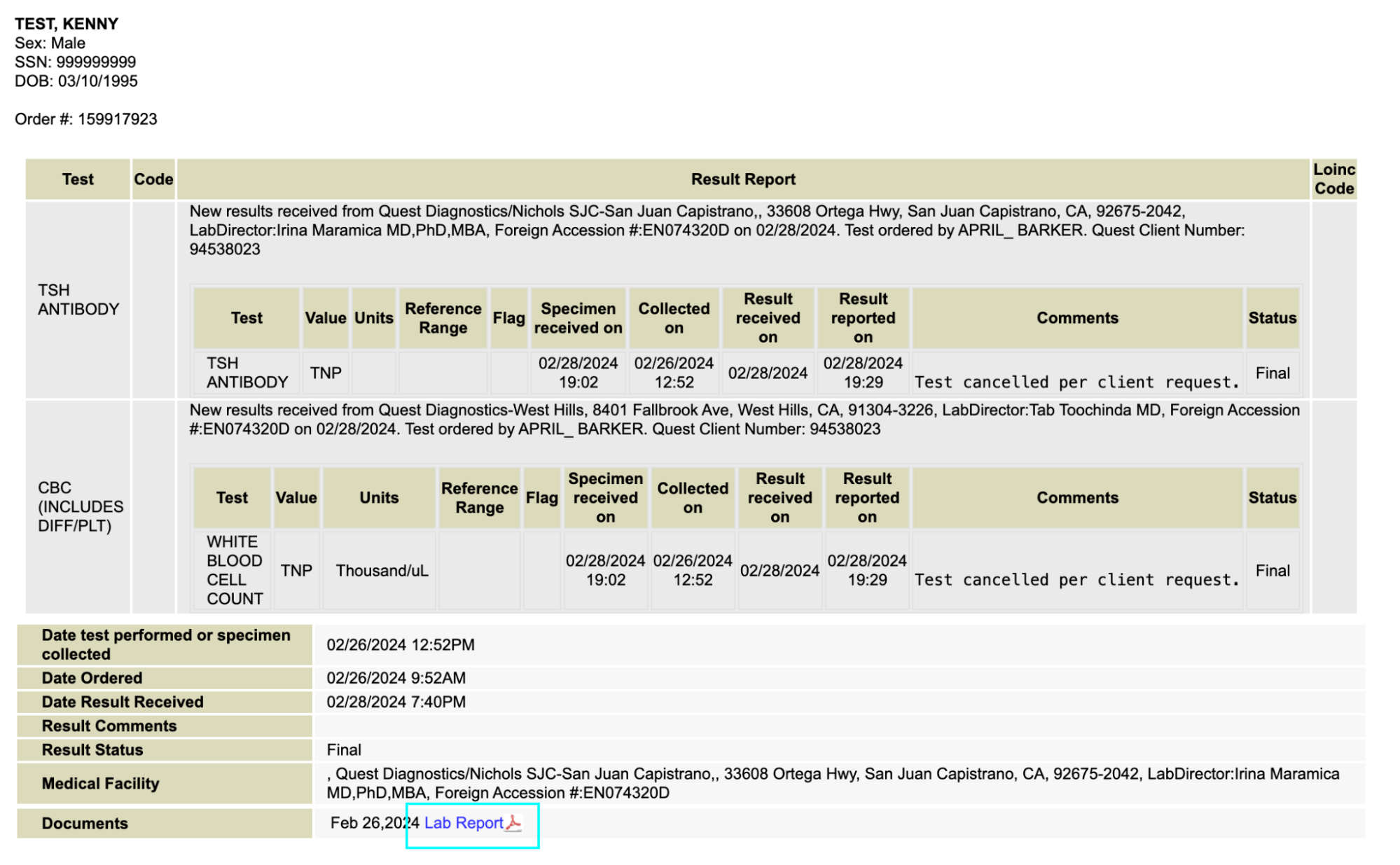The image size is (1400, 865).
Task: Click the Order # 159917923 text
Action: point(86,119)
